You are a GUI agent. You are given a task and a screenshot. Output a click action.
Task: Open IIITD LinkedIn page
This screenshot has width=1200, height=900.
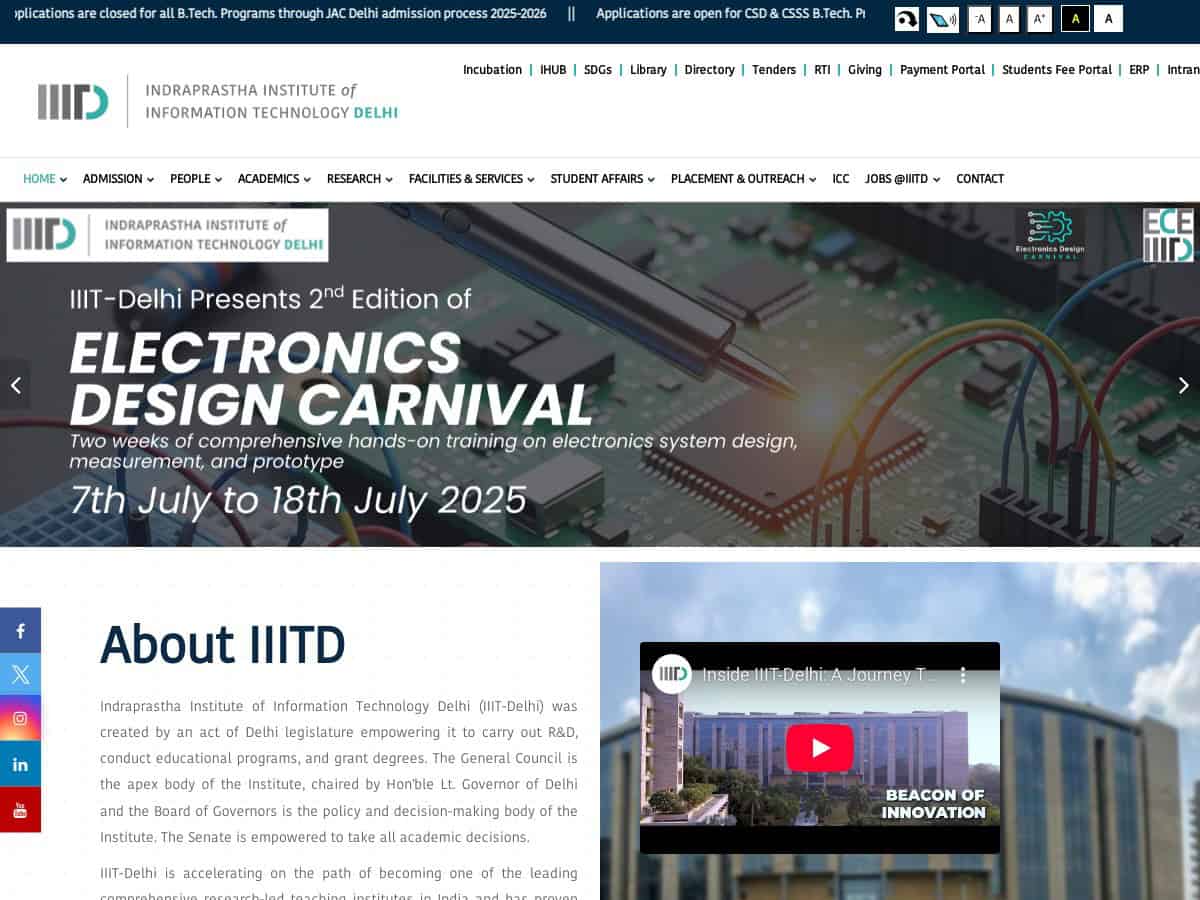pos(20,764)
